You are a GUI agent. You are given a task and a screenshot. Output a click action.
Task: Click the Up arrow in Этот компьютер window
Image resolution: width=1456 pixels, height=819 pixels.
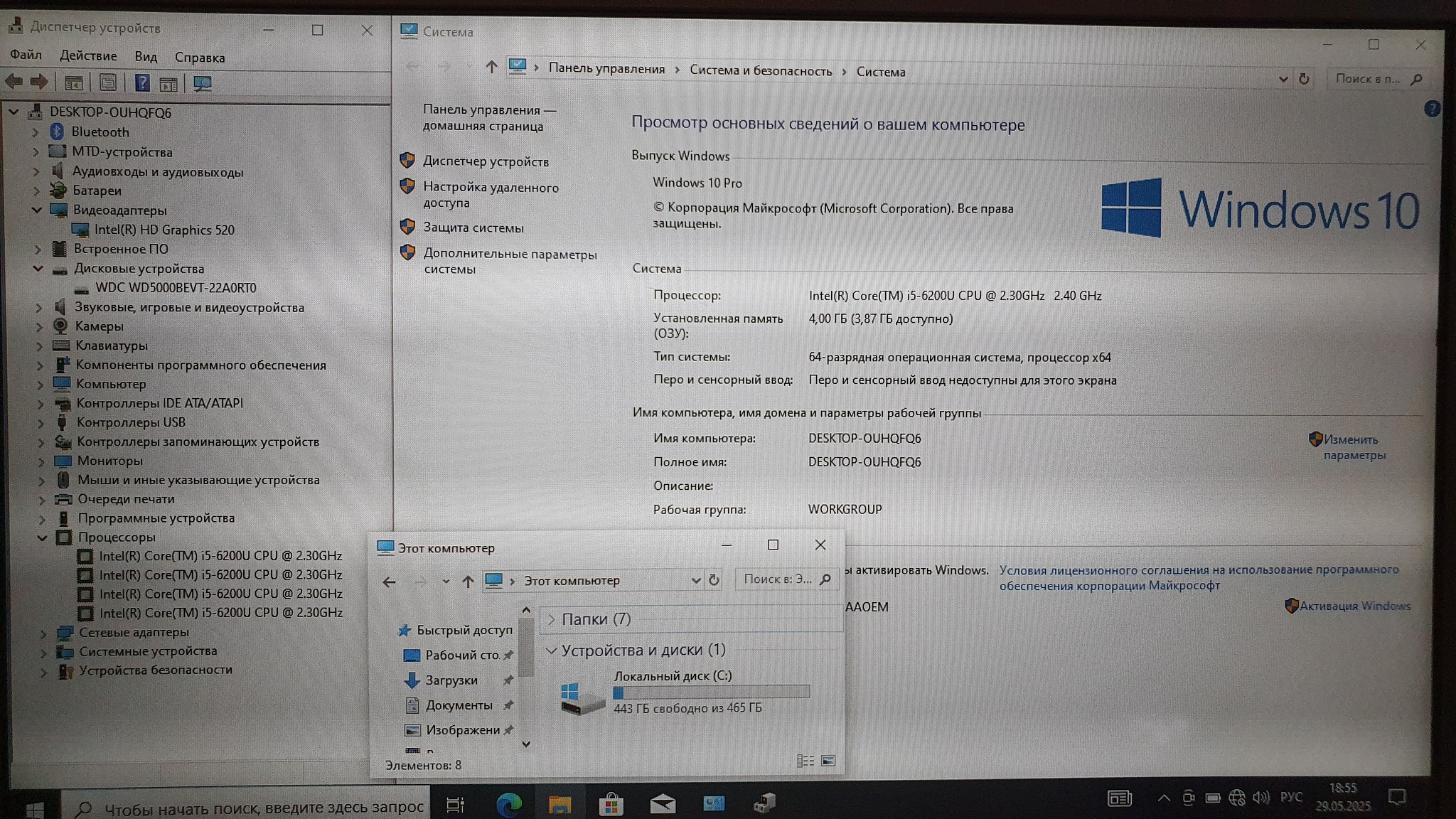pyautogui.click(x=467, y=582)
